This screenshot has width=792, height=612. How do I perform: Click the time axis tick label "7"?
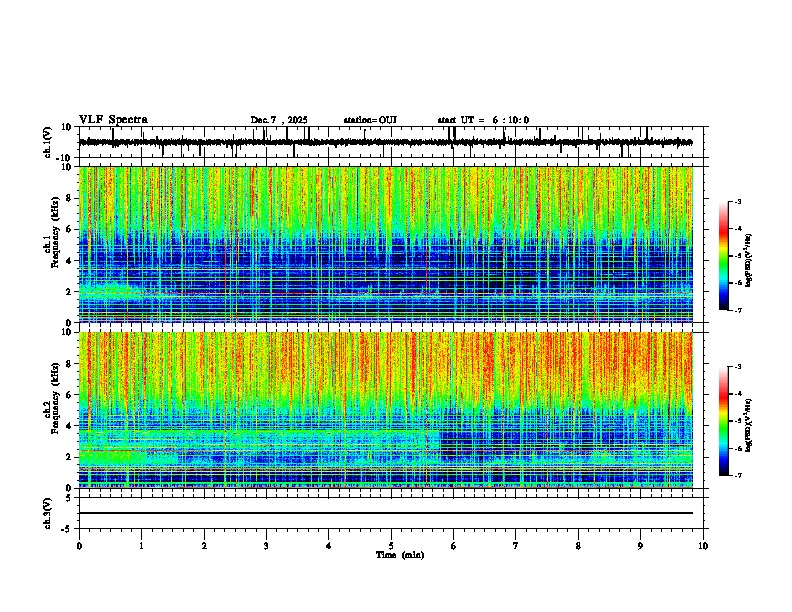[516, 546]
